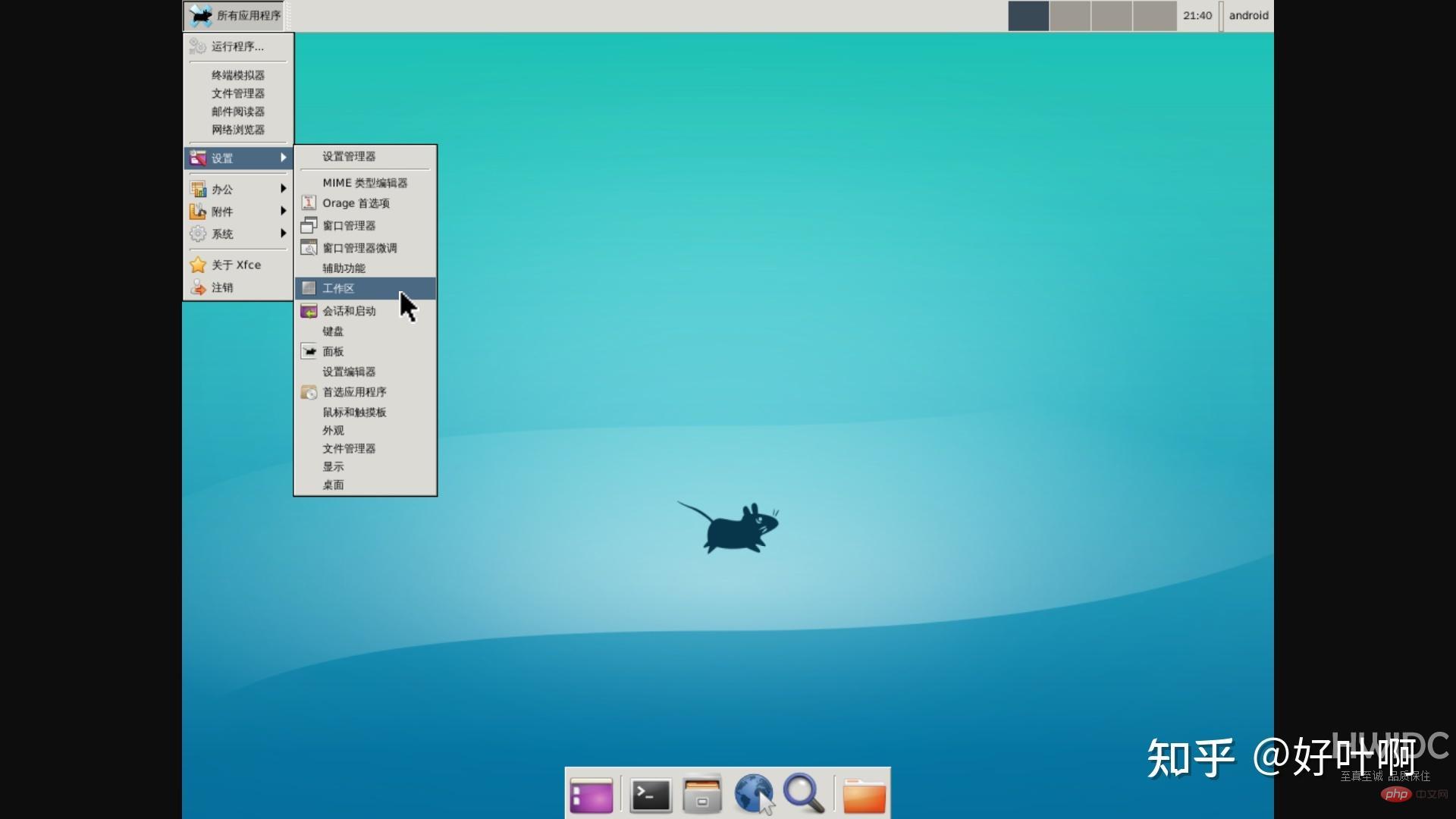
Task: Click the web browser globe icon in dock
Action: 754,794
